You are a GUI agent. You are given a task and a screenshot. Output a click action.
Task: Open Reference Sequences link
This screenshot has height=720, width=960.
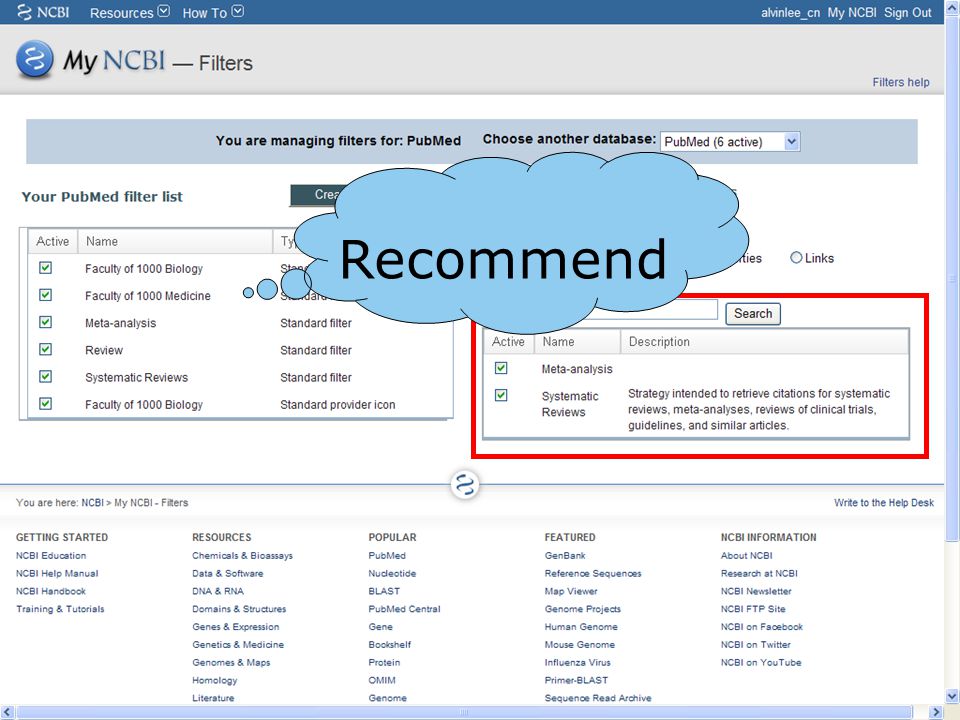(x=593, y=573)
